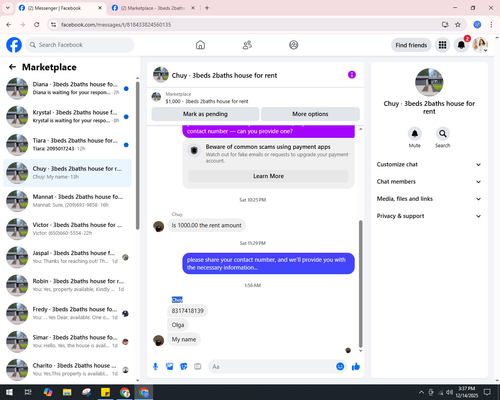Choose a GIF icon in message composer

[198, 367]
